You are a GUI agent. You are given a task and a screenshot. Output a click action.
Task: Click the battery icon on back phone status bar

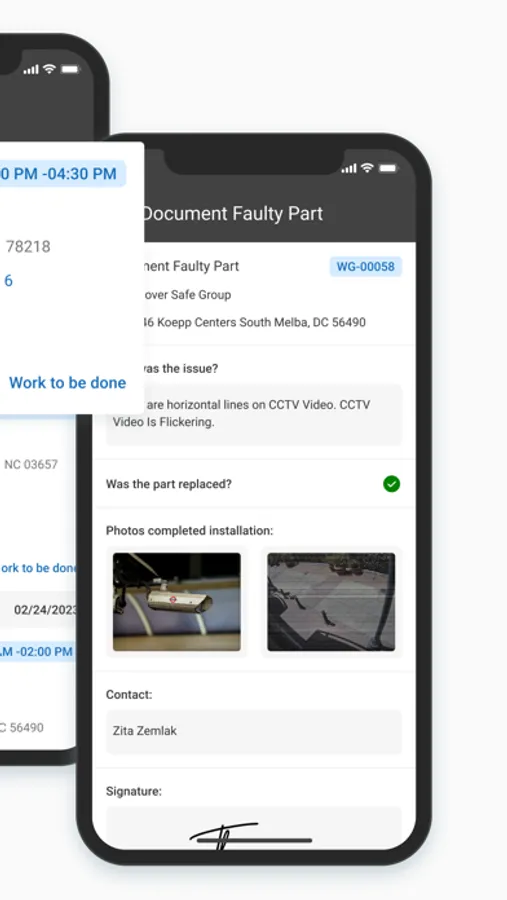(70, 69)
